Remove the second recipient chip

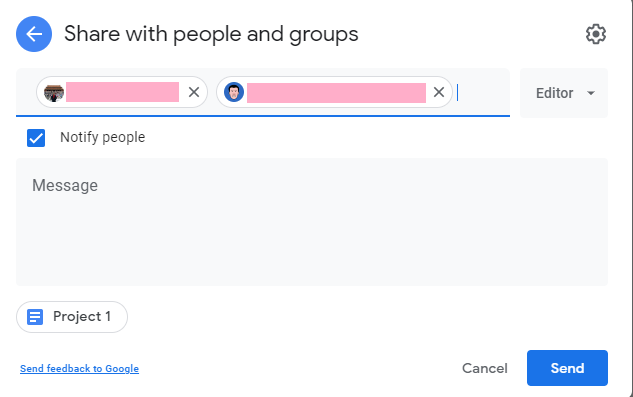[439, 92]
